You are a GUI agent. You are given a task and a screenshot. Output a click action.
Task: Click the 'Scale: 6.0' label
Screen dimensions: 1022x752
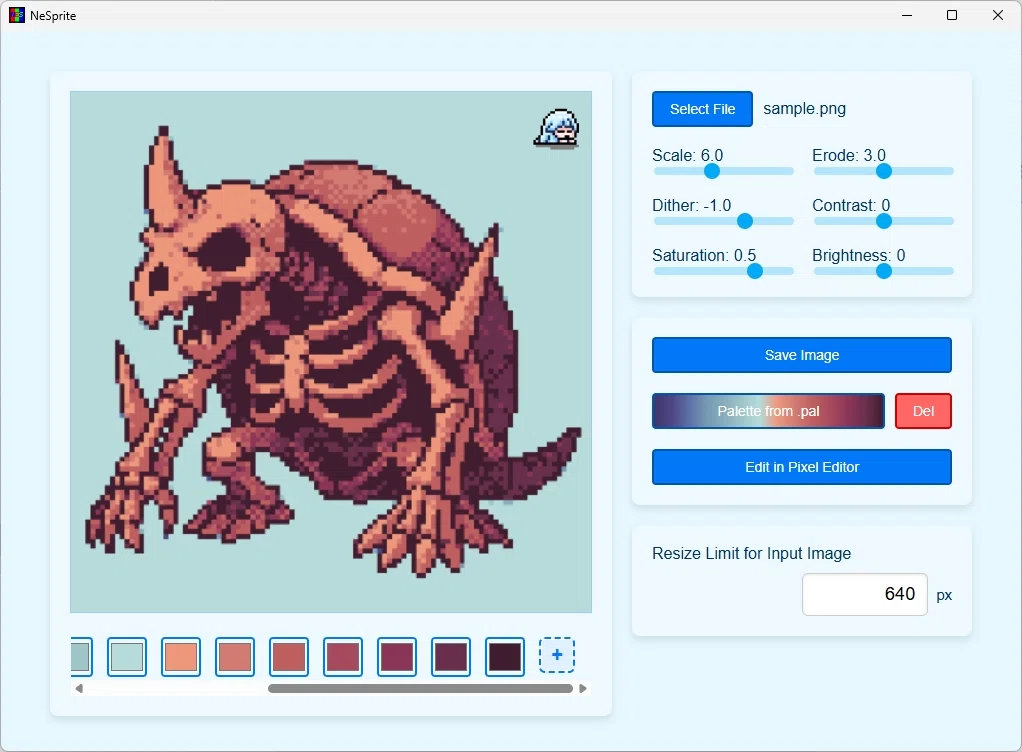tap(687, 155)
